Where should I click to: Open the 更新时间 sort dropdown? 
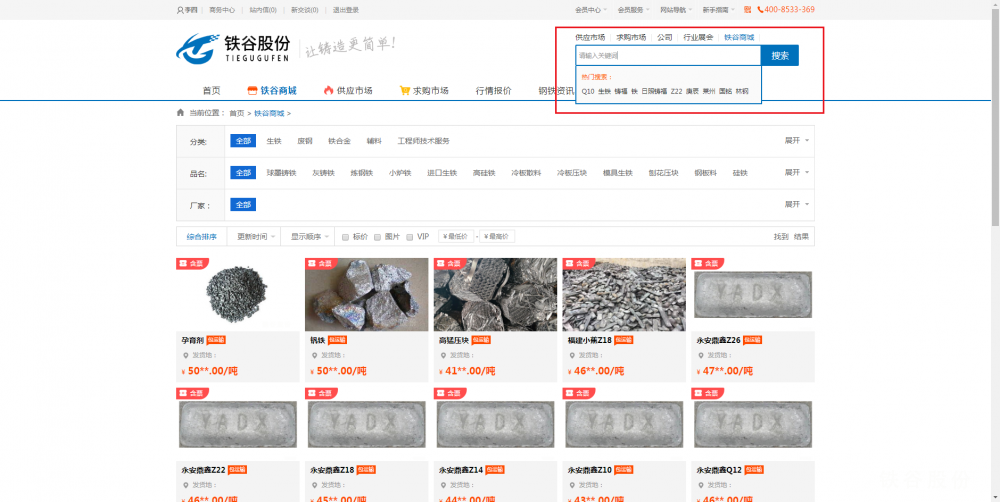coord(255,237)
